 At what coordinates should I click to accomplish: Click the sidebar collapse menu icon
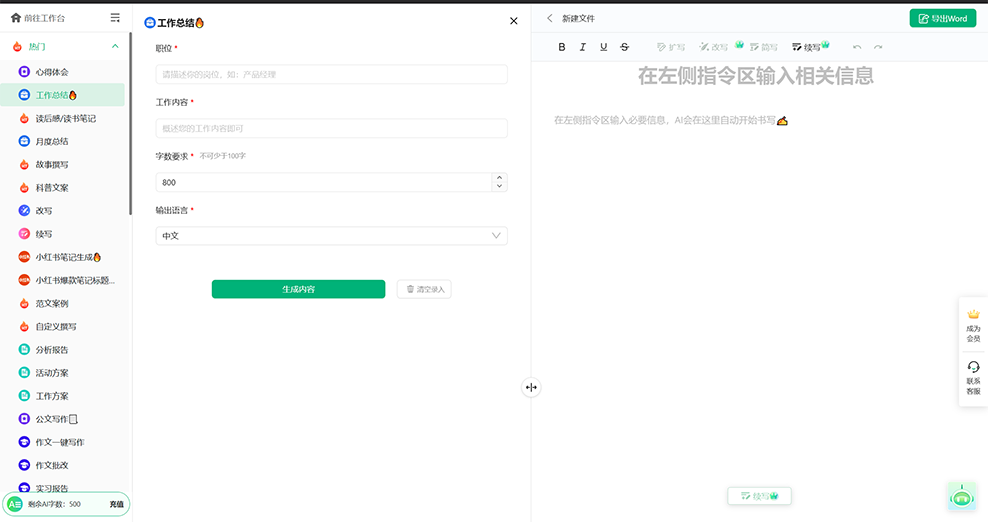tap(116, 18)
